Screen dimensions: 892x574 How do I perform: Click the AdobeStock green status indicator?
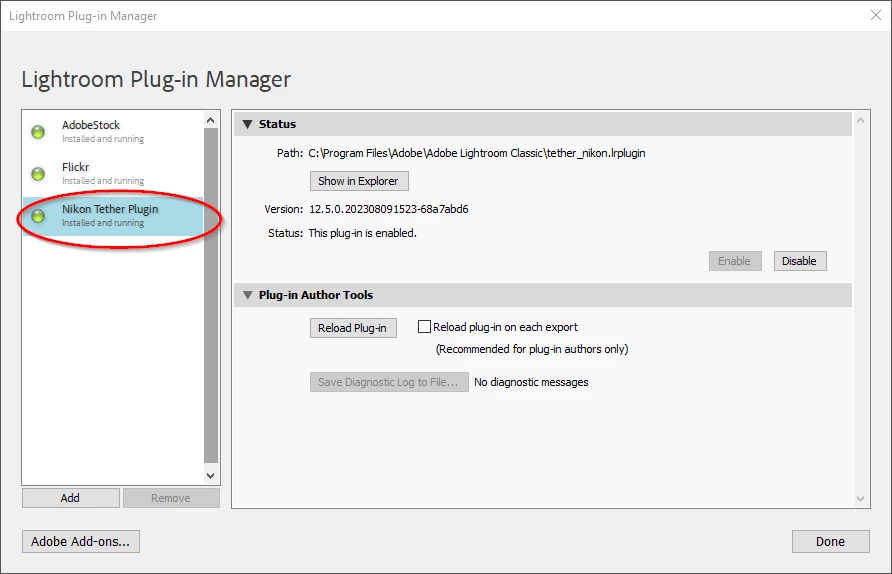click(x=38, y=132)
